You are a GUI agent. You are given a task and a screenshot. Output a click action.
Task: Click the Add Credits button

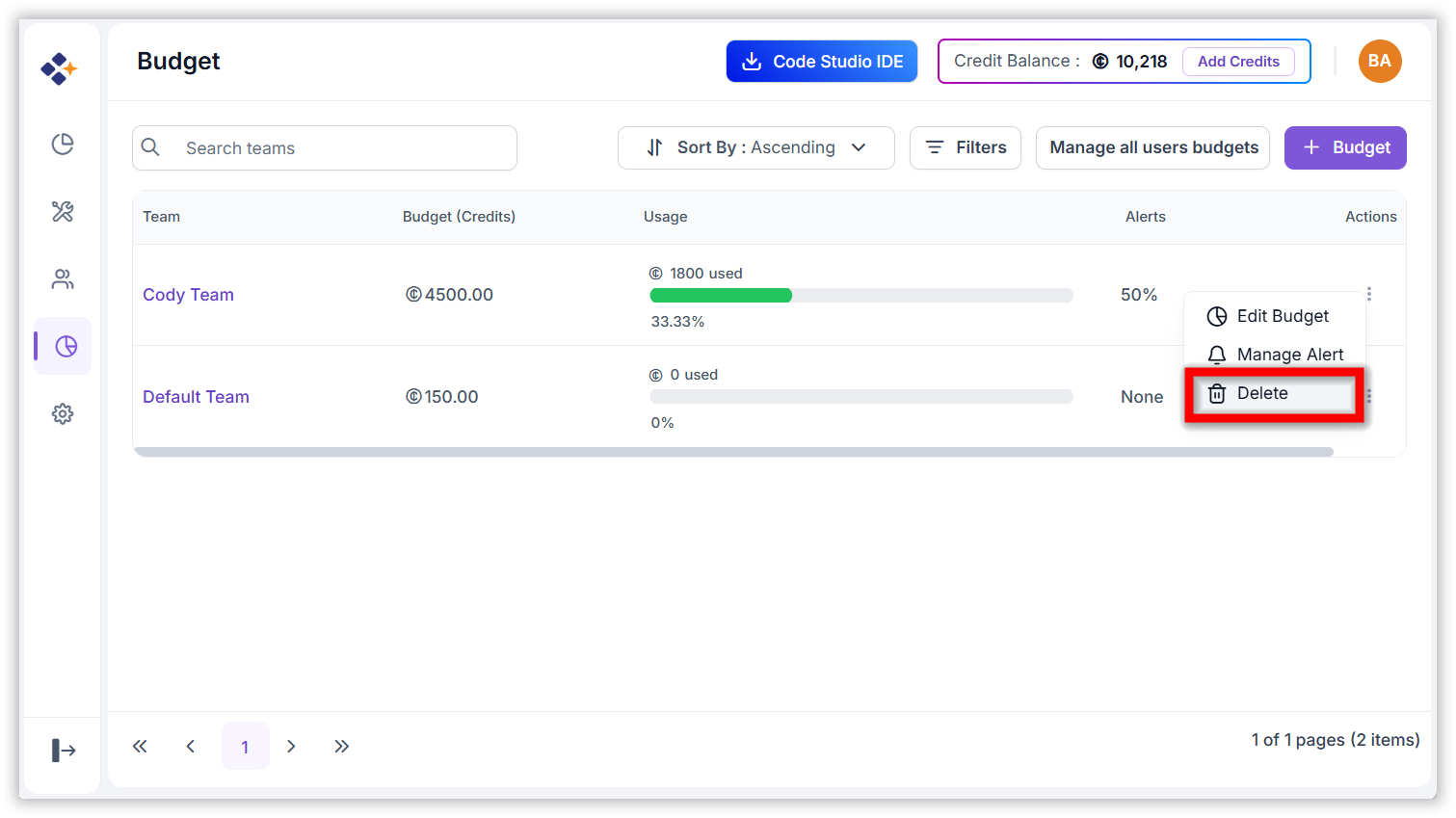[1238, 62]
